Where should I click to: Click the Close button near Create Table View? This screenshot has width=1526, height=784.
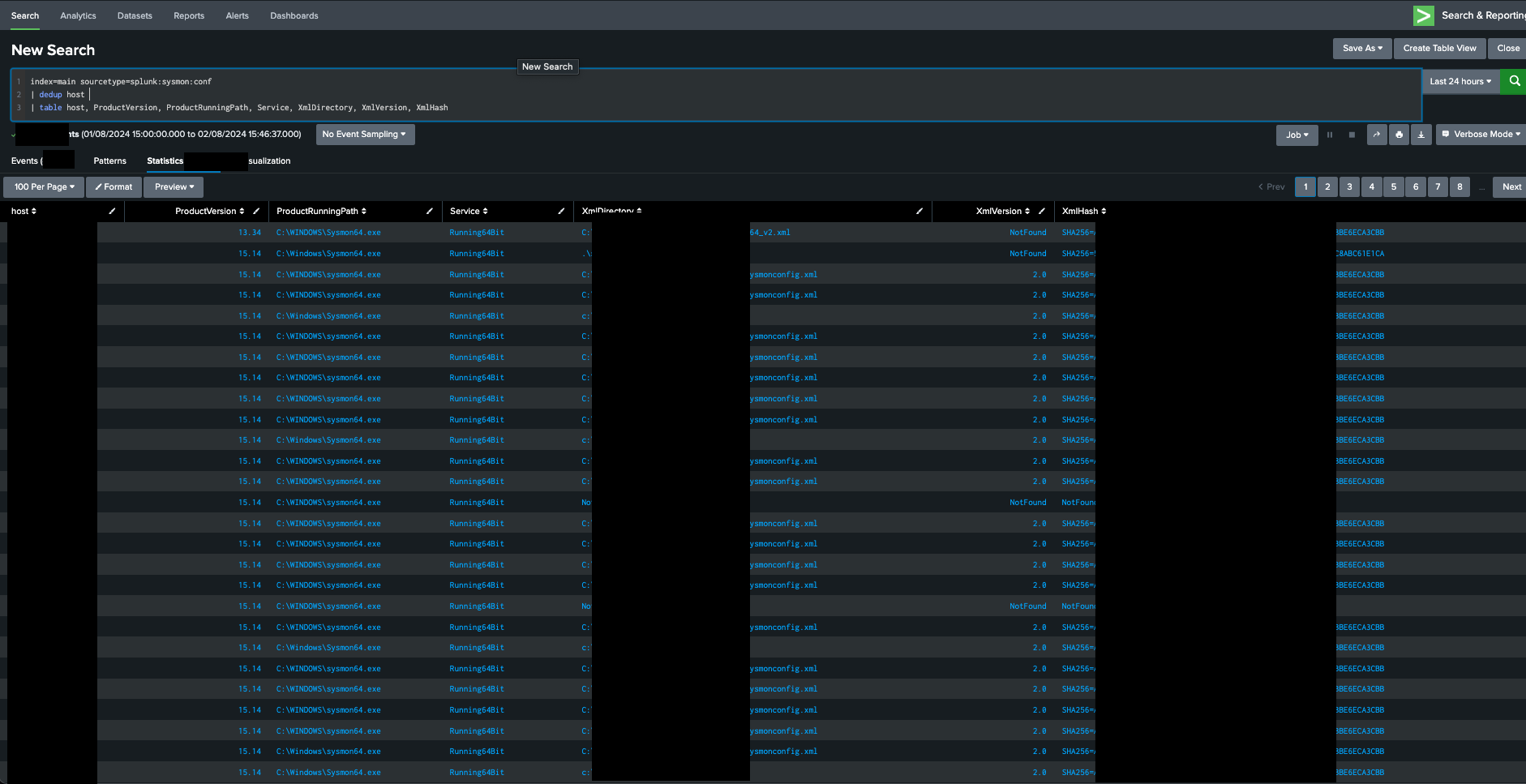1507,49
